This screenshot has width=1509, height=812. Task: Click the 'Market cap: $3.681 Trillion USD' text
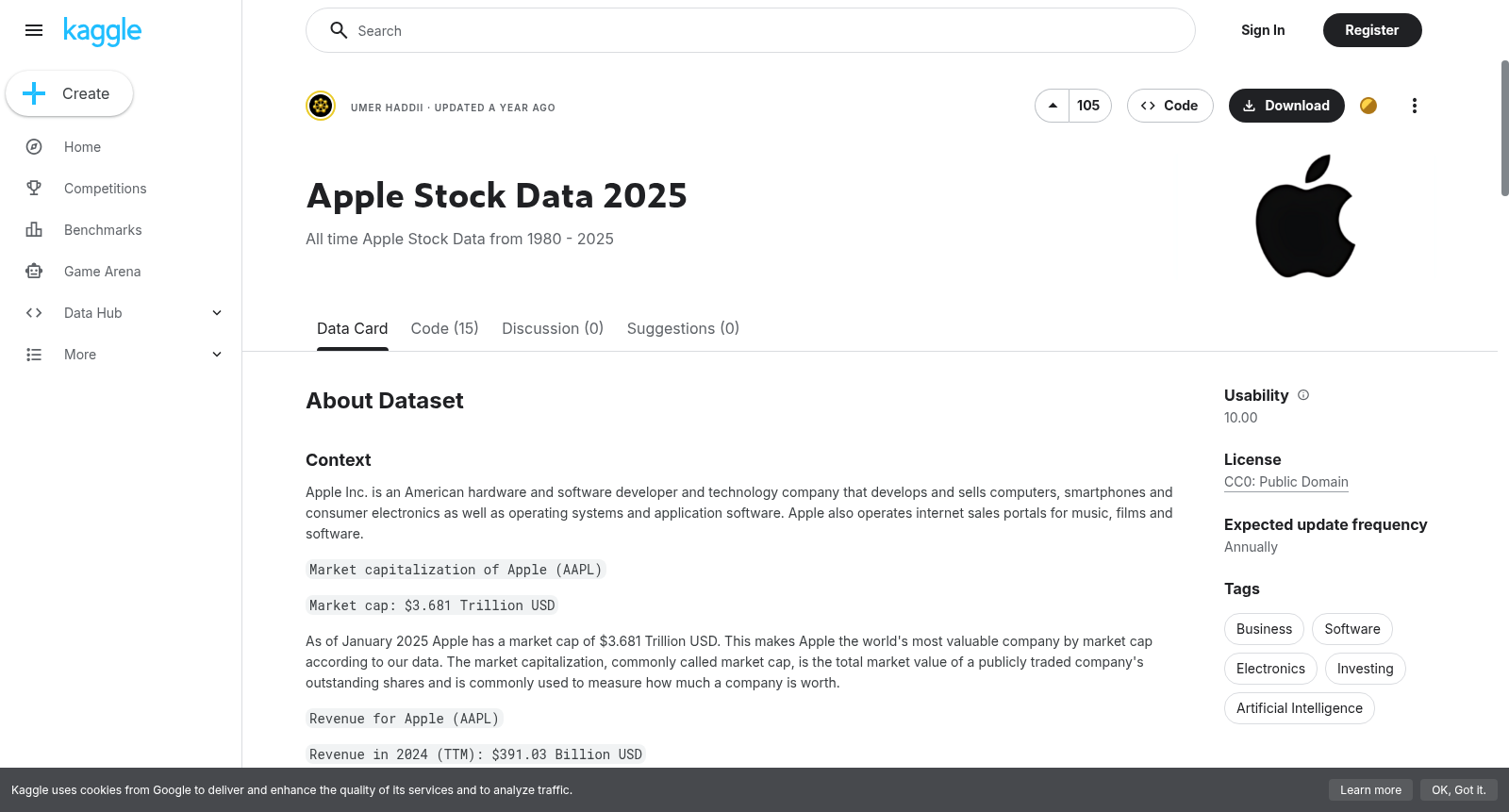tap(432, 605)
